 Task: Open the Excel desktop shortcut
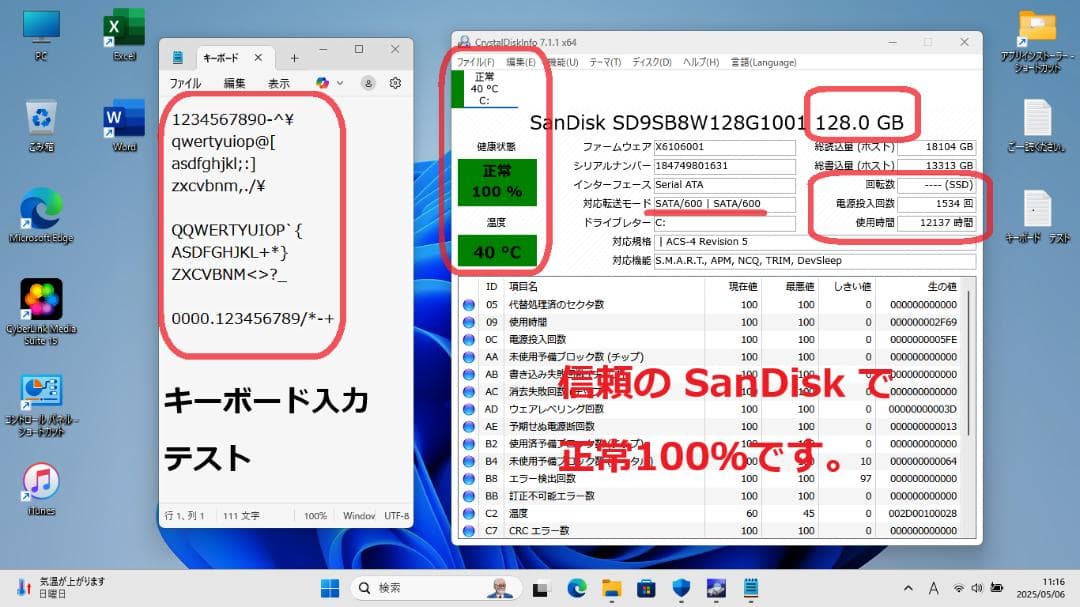pos(124,34)
